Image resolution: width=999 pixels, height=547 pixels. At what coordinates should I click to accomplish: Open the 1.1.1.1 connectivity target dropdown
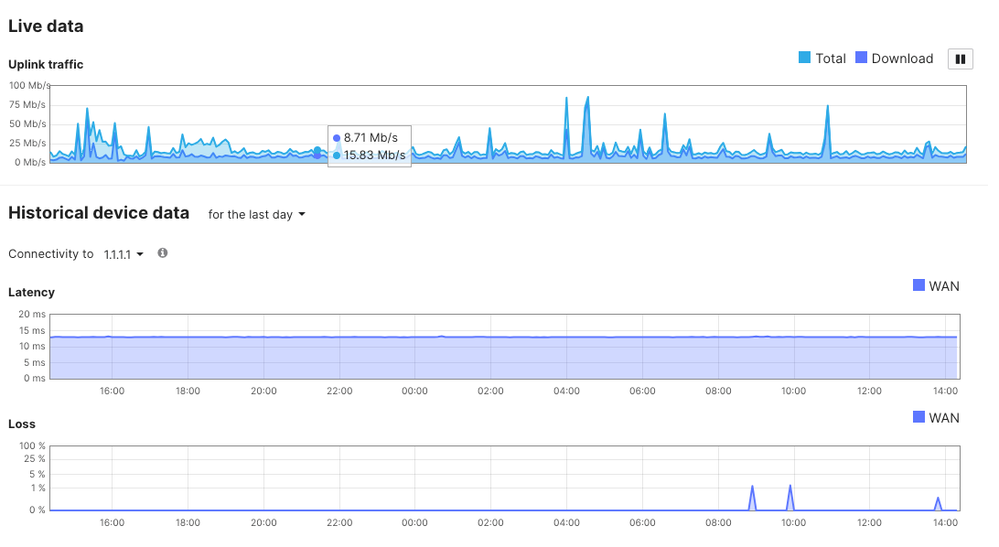124,254
